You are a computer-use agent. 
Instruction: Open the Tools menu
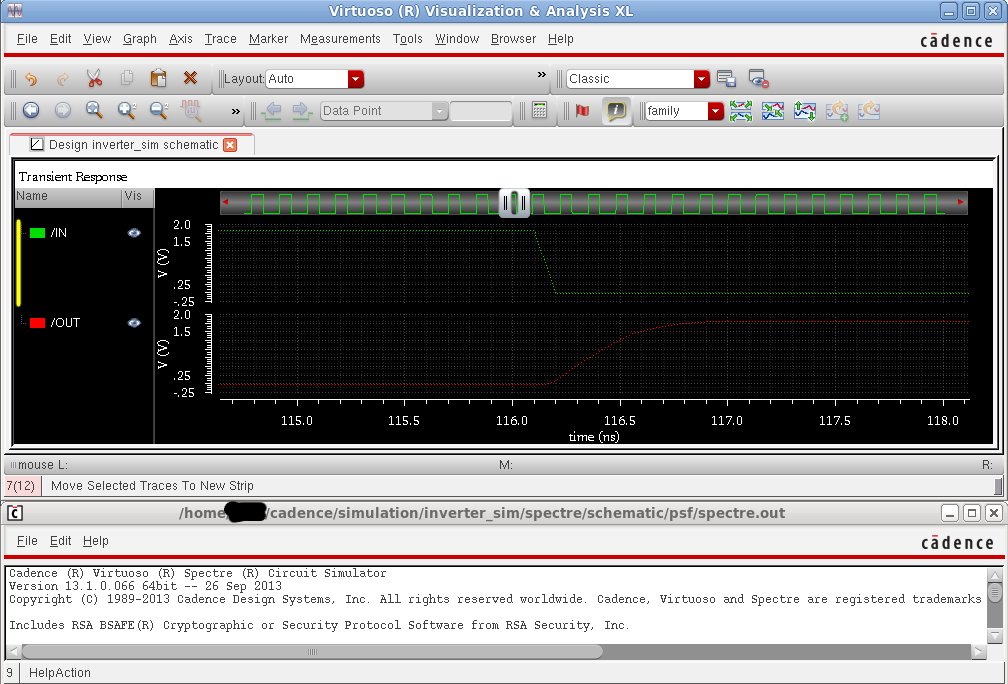408,39
